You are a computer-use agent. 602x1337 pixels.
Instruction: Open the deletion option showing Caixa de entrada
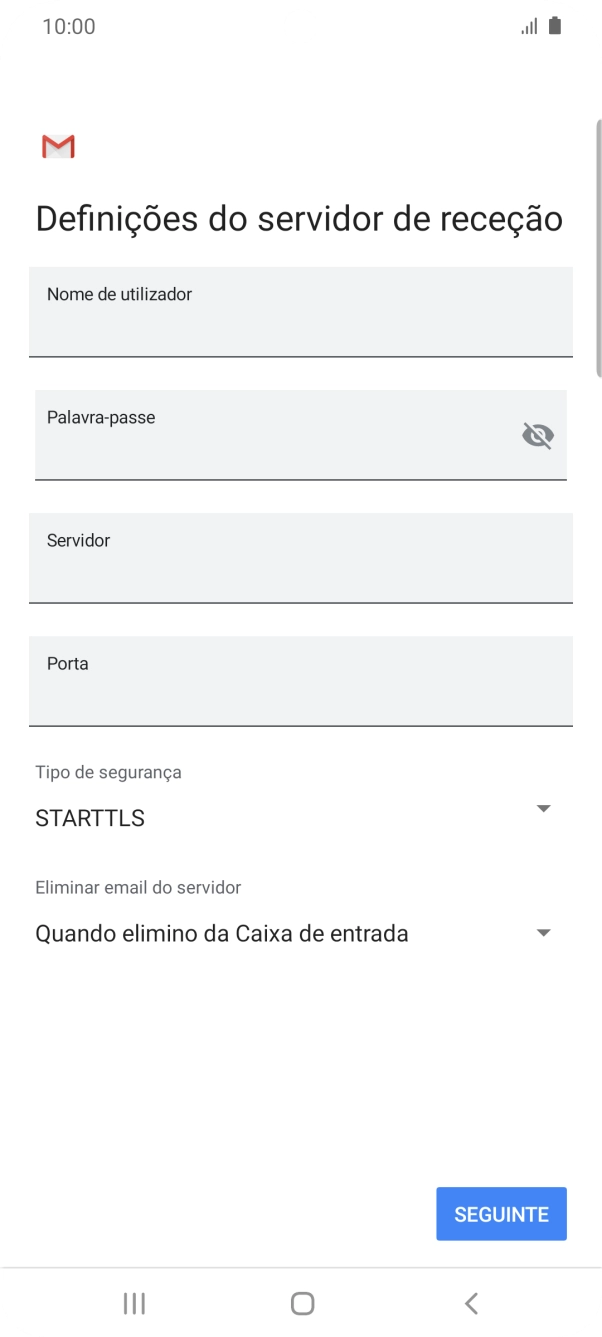(x=543, y=931)
